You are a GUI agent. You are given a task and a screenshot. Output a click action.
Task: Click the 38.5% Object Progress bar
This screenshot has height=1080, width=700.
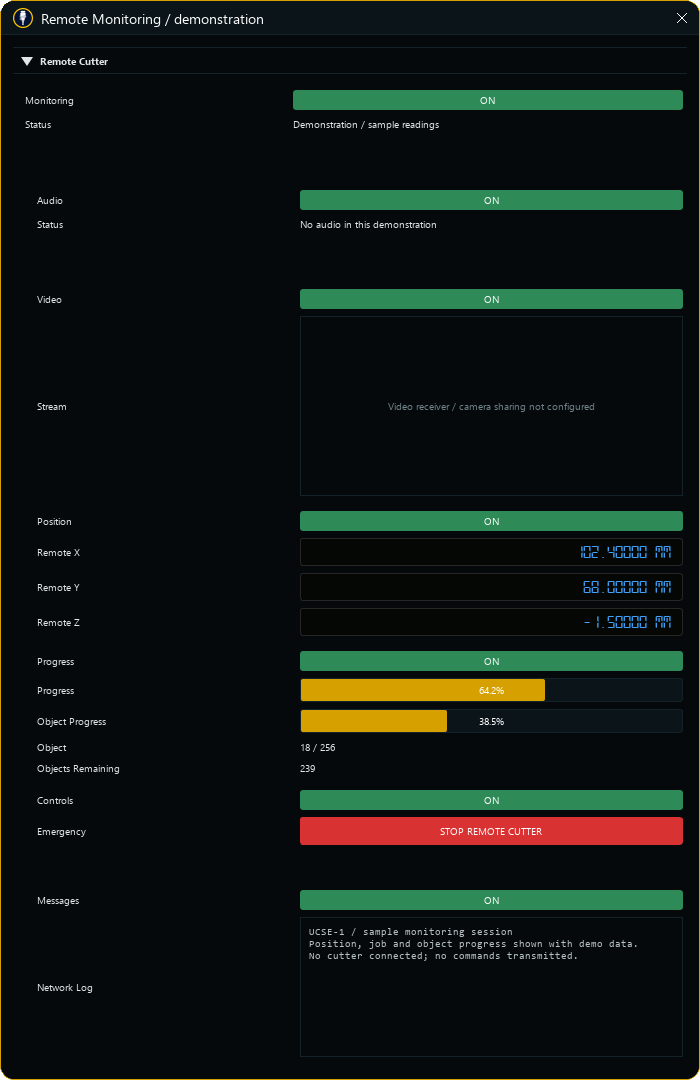click(x=491, y=721)
